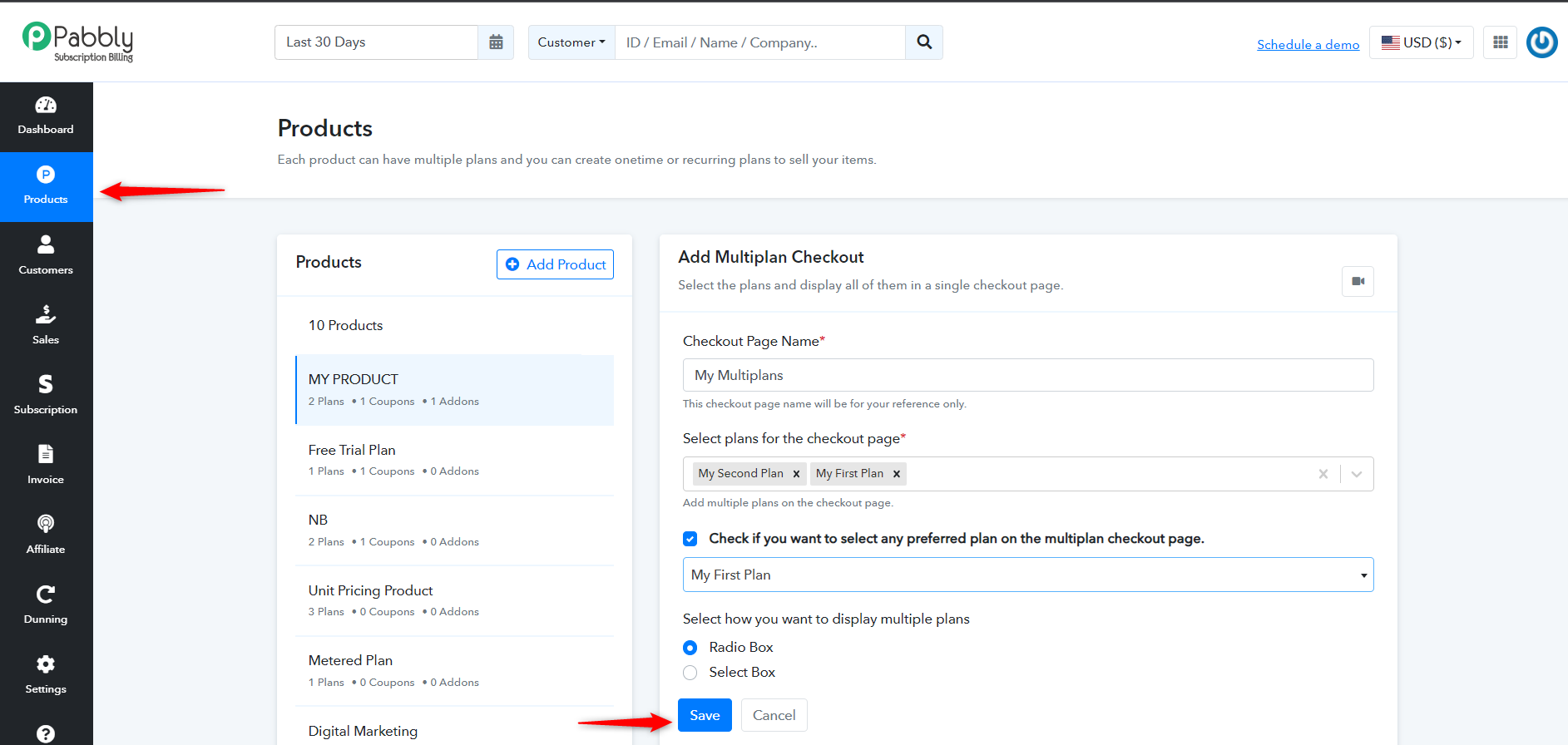Open the Affiliate sidebar icon
The width and height of the screenshot is (1568, 745).
tap(46, 535)
